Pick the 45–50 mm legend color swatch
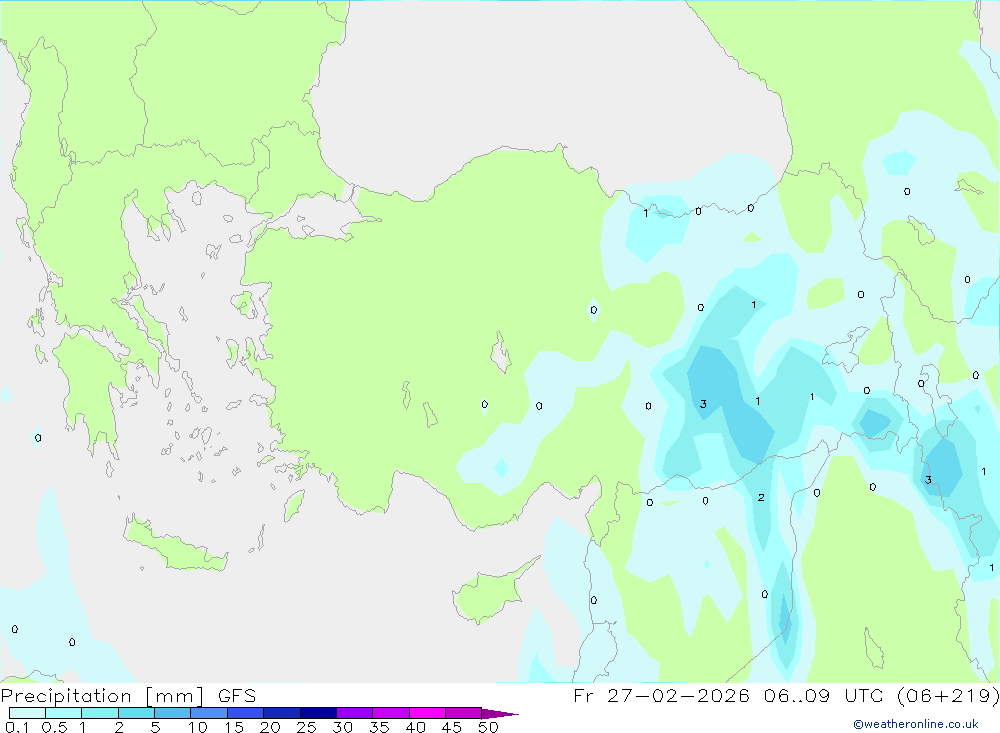 pyautogui.click(x=464, y=713)
